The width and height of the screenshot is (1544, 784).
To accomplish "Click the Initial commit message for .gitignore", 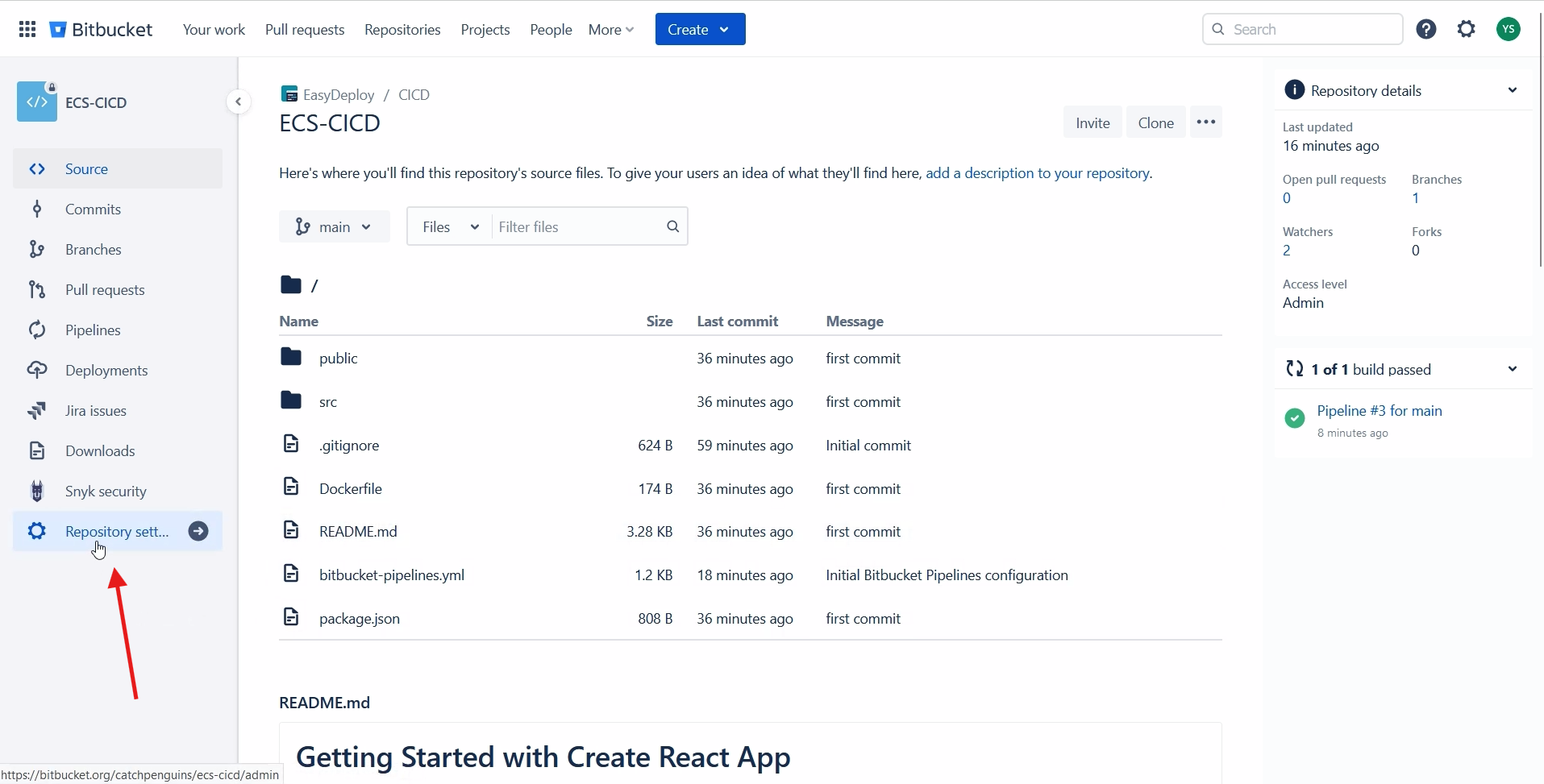I will [868, 446].
